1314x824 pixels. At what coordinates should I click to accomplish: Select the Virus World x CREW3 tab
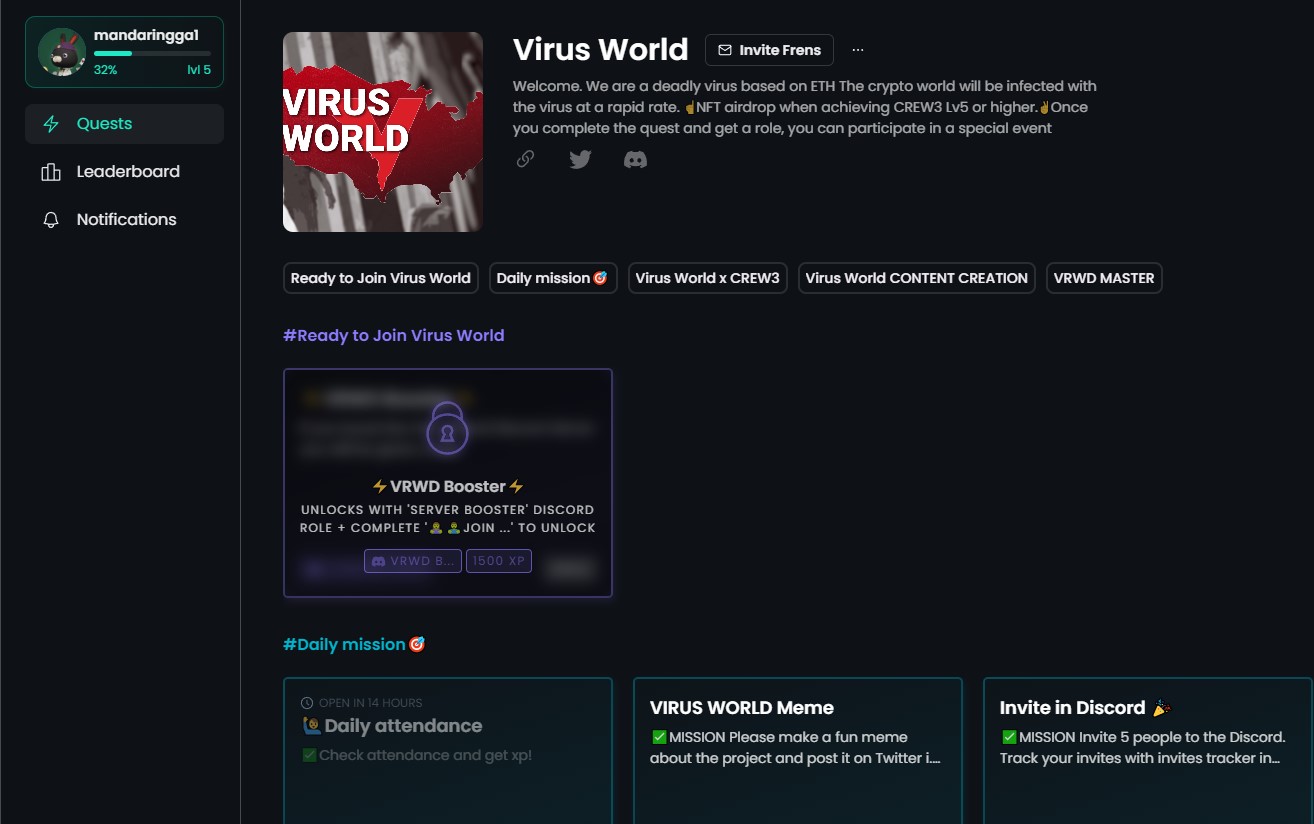click(x=708, y=278)
